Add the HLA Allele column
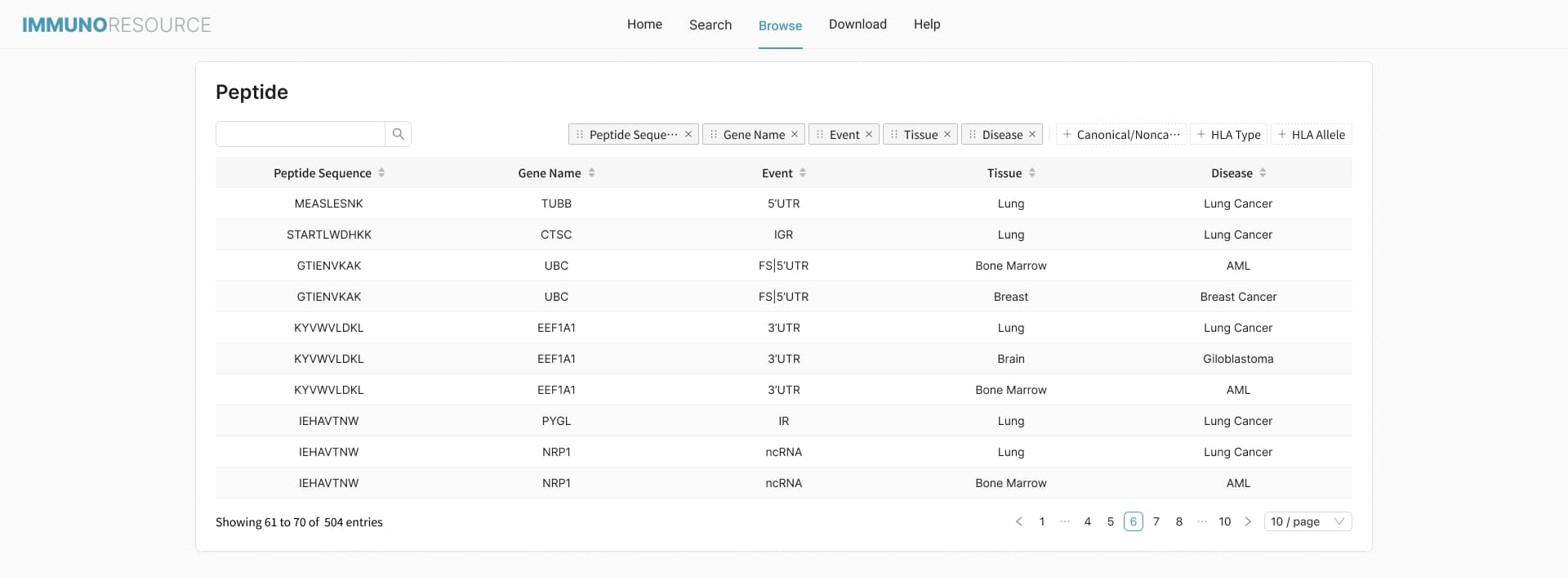The height and width of the screenshot is (577, 1568). coord(1311,135)
